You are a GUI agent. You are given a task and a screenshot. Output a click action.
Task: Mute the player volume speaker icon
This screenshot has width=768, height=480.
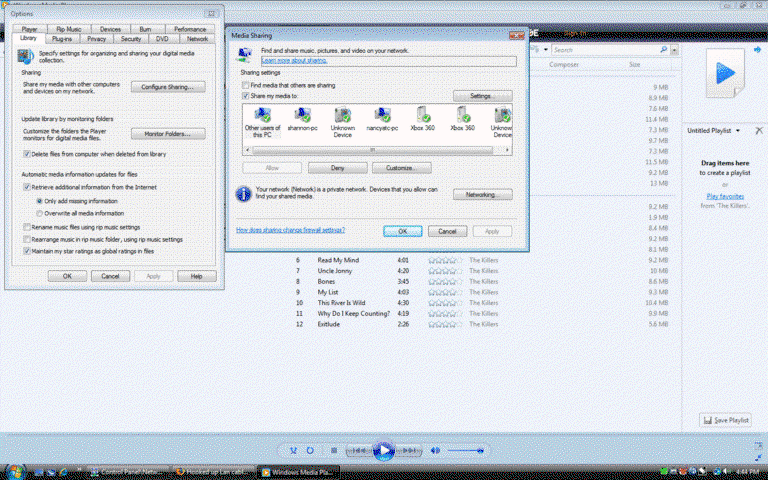tap(435, 451)
